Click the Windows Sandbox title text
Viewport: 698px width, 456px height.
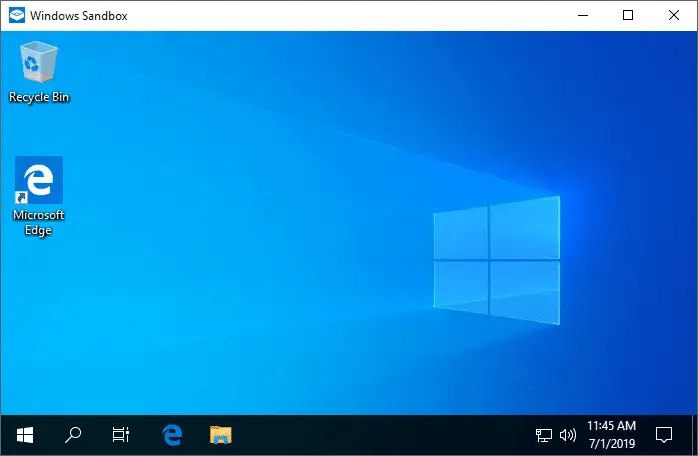point(79,16)
